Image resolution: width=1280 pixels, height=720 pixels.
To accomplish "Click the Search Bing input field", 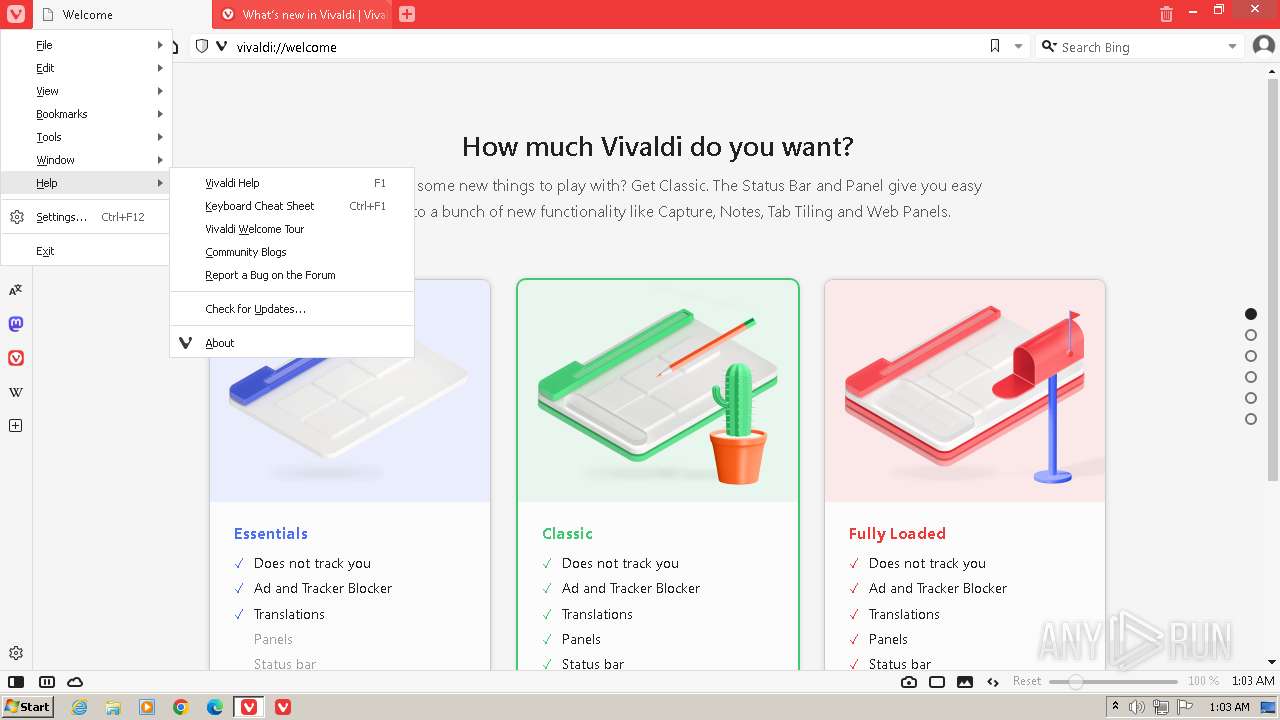I will pos(1140,46).
